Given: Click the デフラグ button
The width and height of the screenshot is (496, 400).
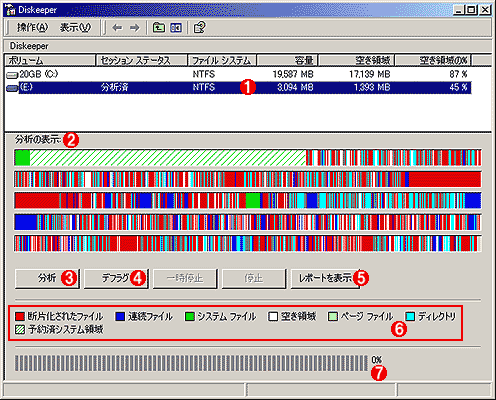Looking at the screenshot, I should pos(116,279).
